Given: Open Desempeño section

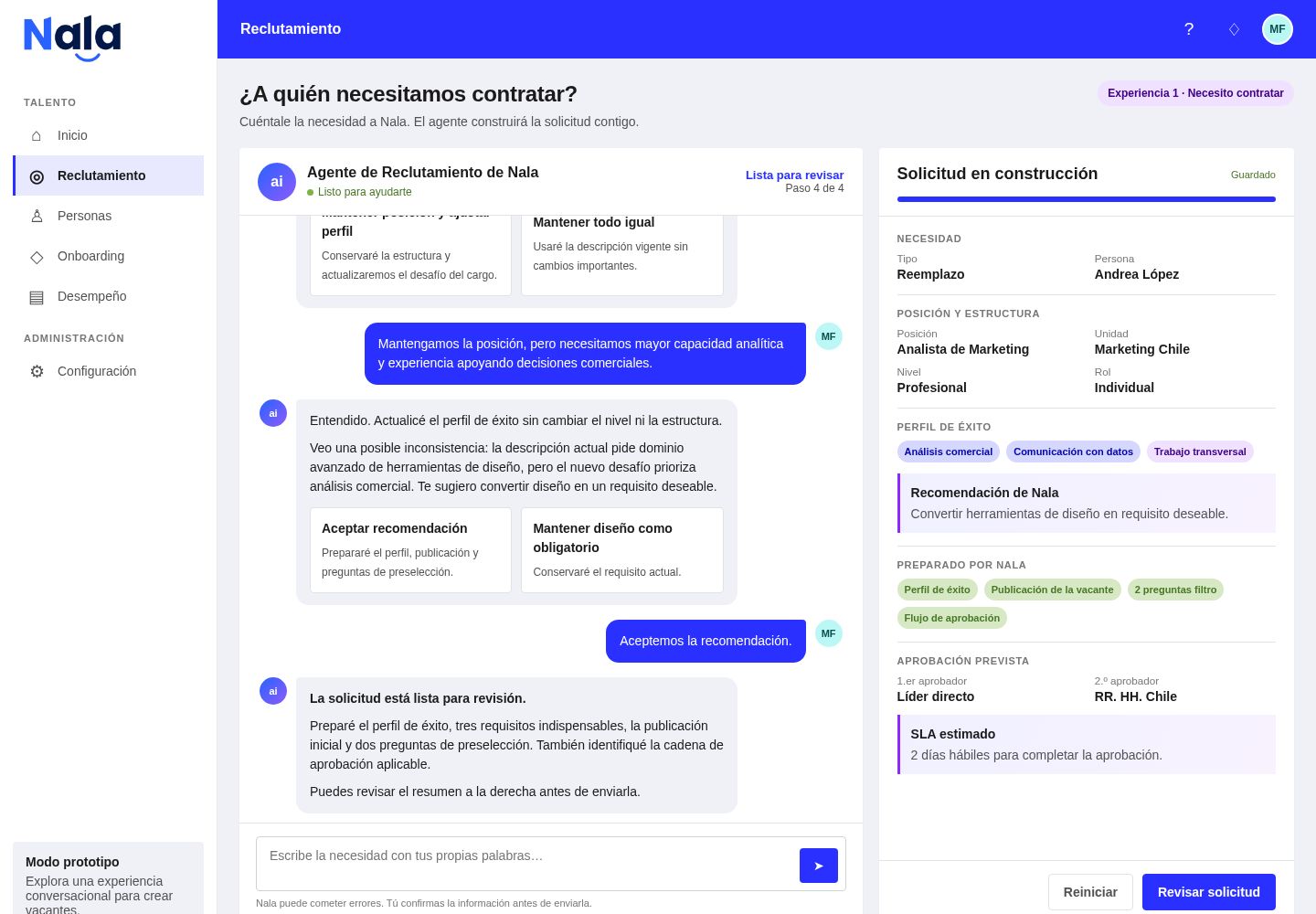Looking at the screenshot, I should click(x=108, y=296).
